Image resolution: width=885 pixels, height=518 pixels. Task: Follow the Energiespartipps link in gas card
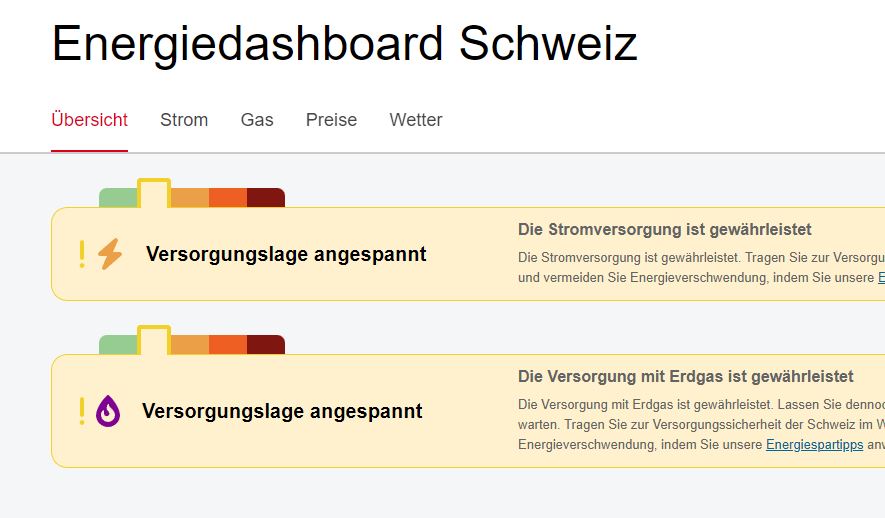[x=814, y=445]
